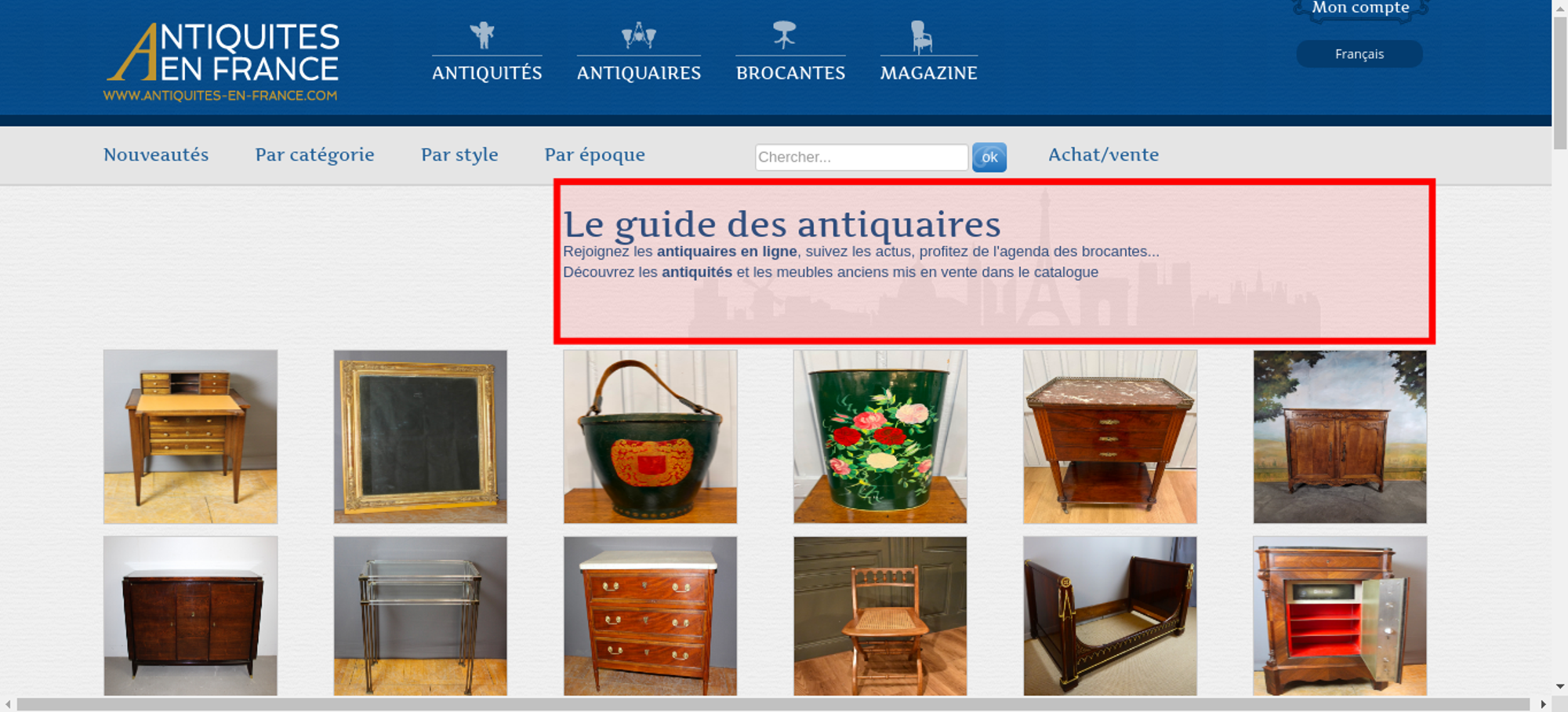
Task: Open the Achat/vente link
Action: coord(1104,155)
